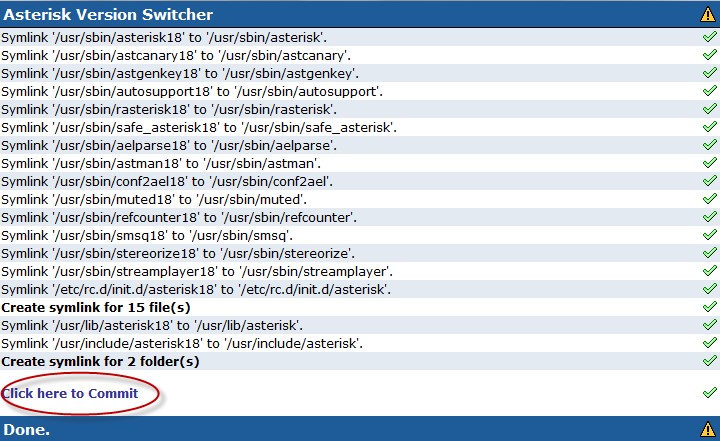The width and height of the screenshot is (720, 441).
Task: Click green checkmark on the autosupport18 row
Action: click(710, 90)
